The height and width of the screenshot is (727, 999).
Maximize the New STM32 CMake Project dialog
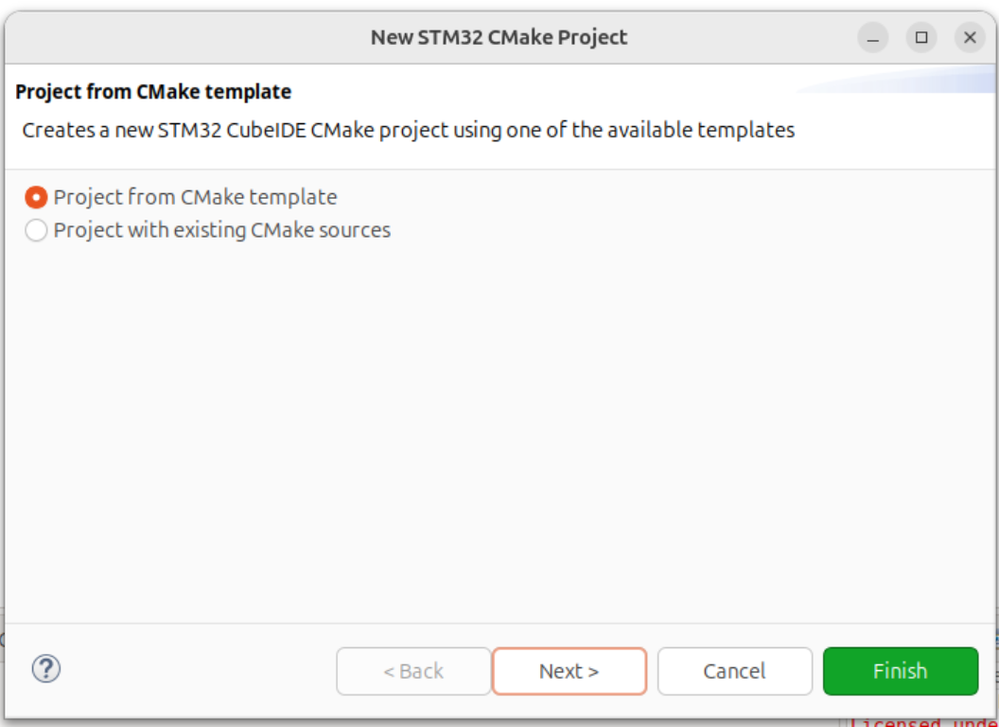pyautogui.click(x=921, y=38)
